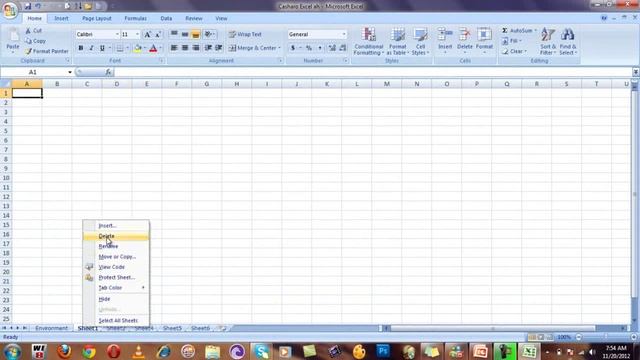
Task: Click the Shrink Font icon
Action: tap(158, 35)
